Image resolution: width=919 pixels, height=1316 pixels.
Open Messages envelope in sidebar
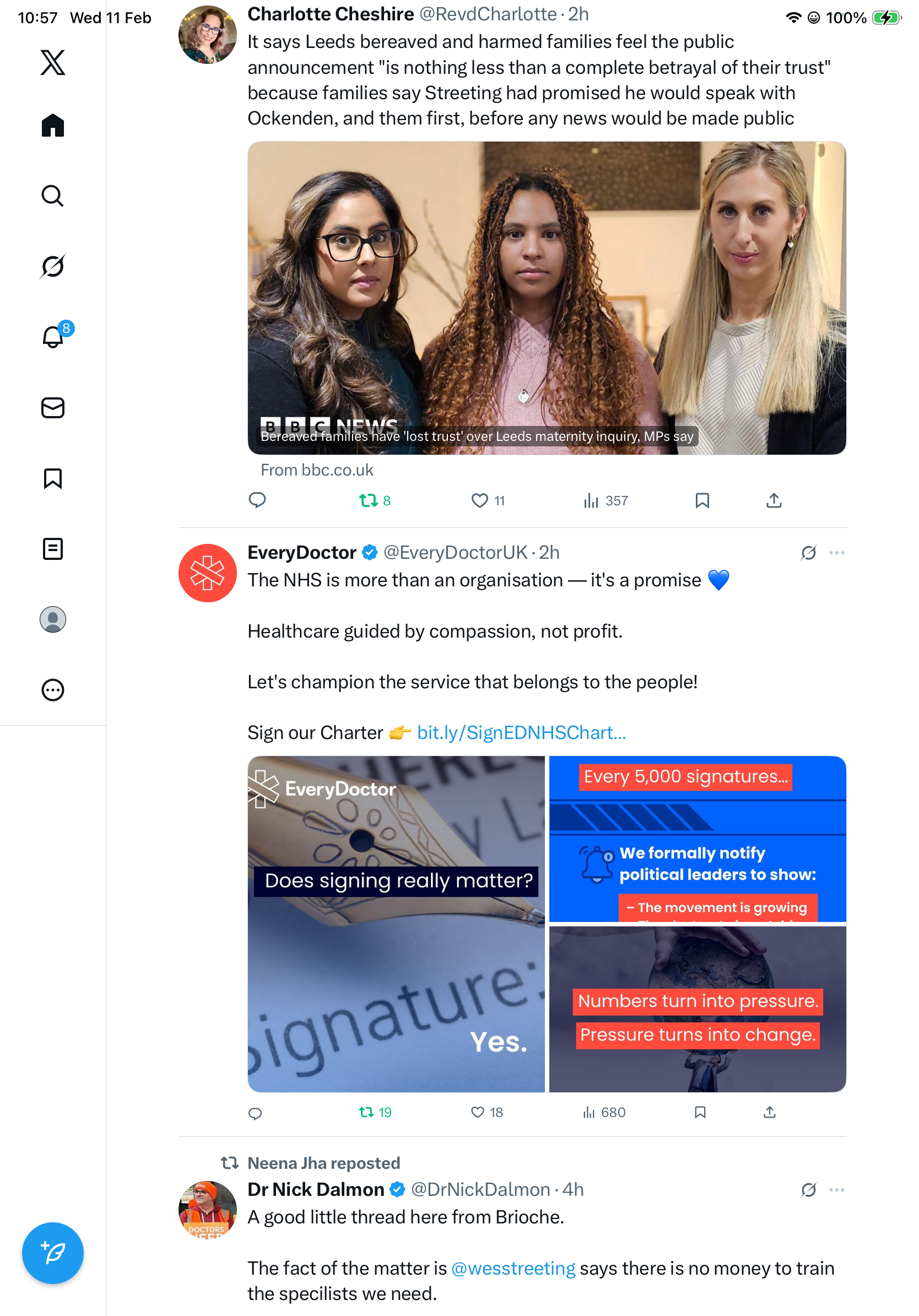tap(53, 408)
